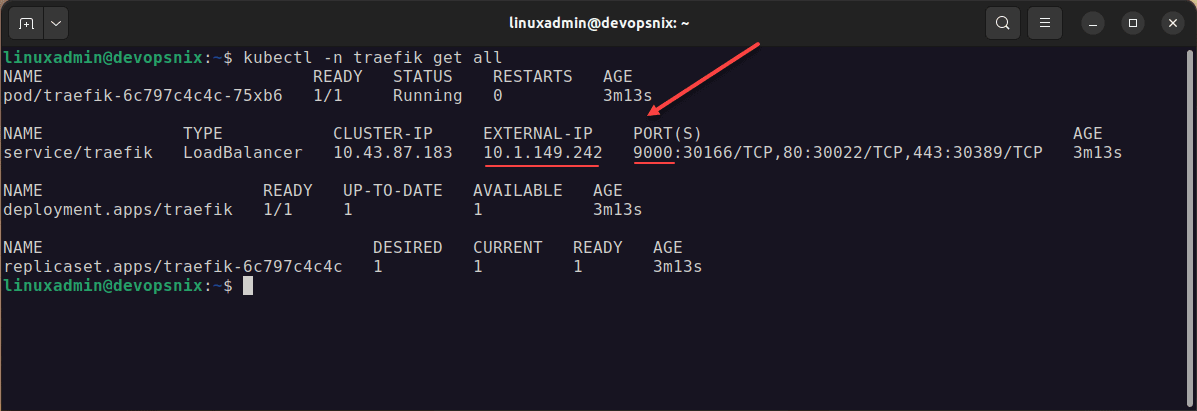Click the deployment.apps/traefik entry
This screenshot has width=1197, height=411.
coord(118,210)
